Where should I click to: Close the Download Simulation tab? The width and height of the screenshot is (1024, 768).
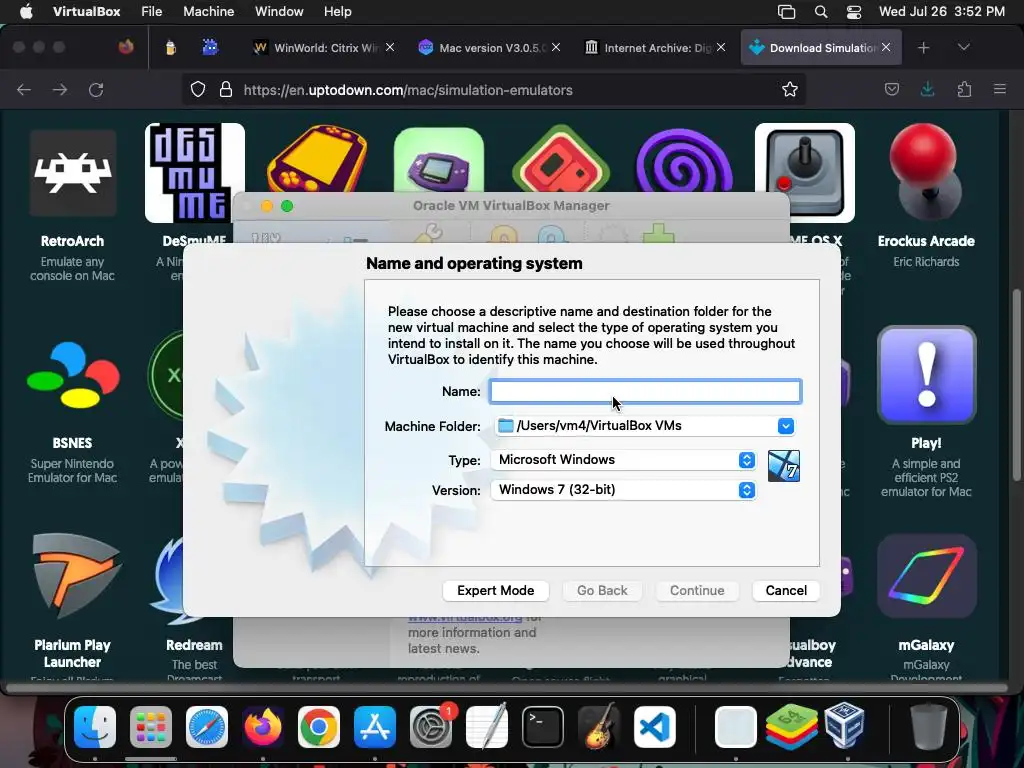[886, 47]
